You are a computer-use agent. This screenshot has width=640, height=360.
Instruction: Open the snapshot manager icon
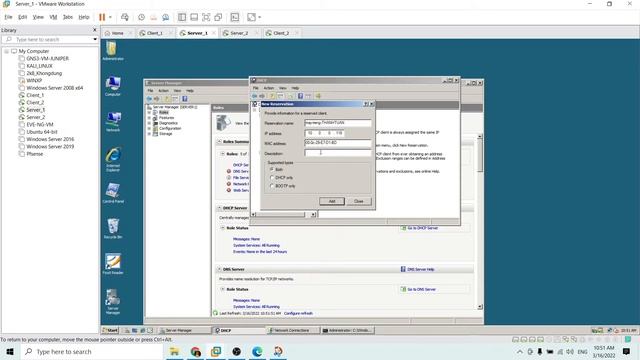click(x=166, y=17)
